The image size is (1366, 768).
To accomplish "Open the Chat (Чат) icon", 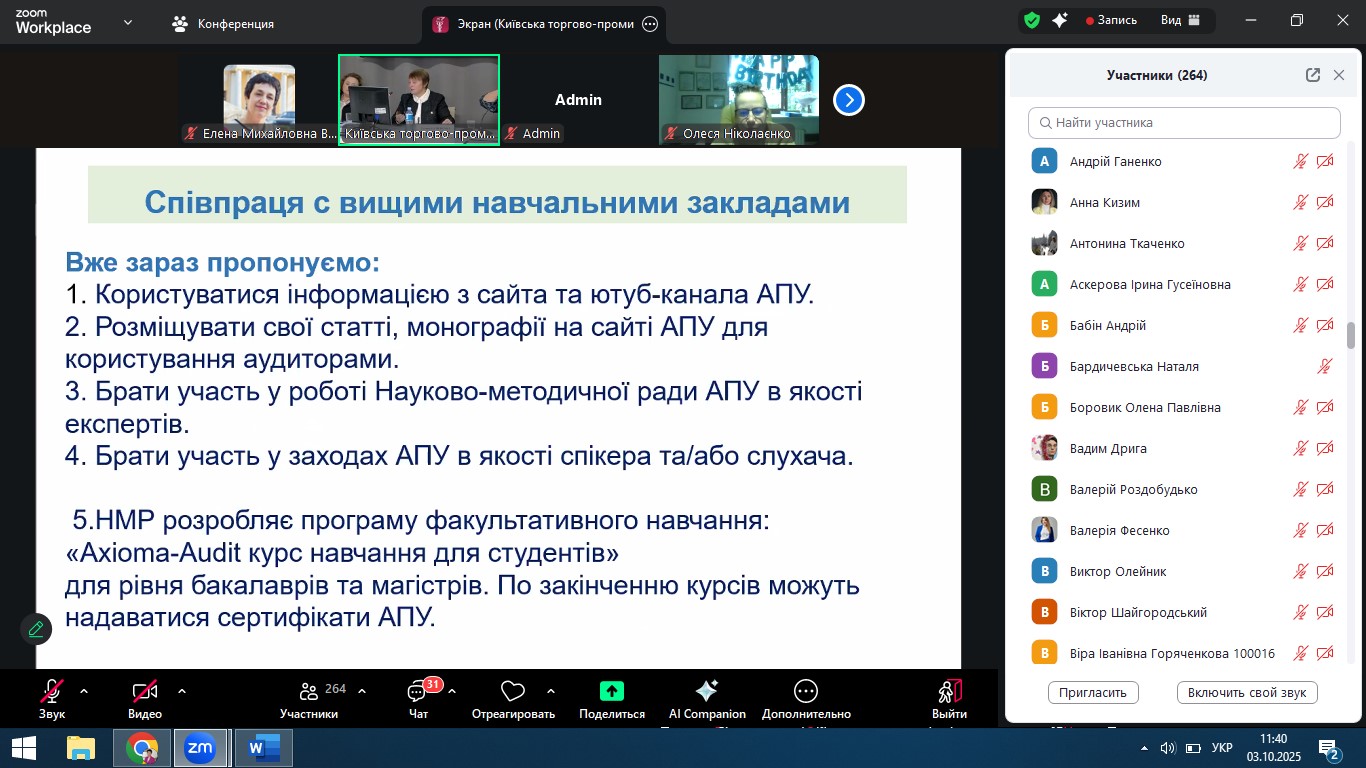I will (x=418, y=692).
